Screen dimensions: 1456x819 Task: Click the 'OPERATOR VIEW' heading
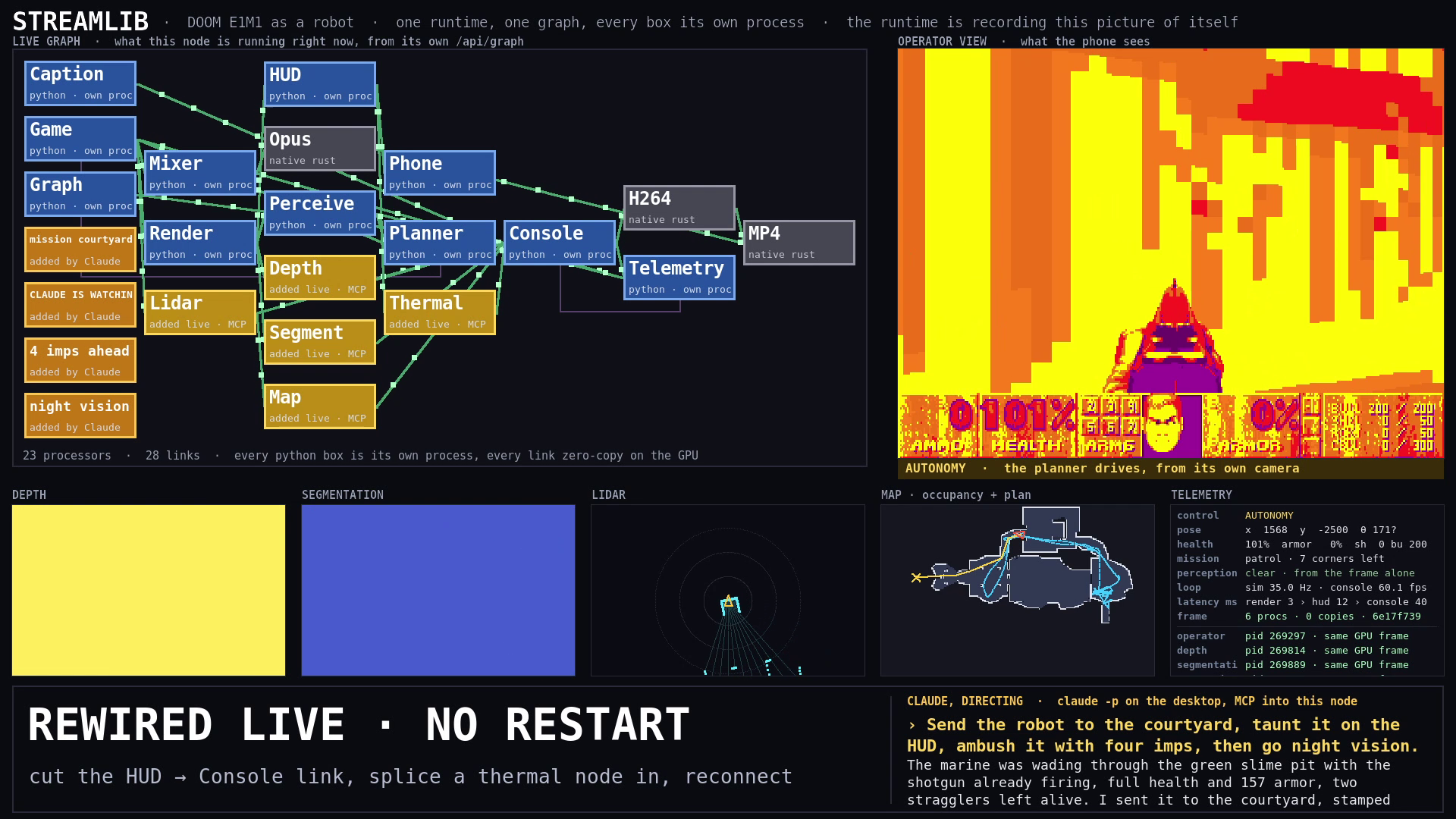pos(943,42)
